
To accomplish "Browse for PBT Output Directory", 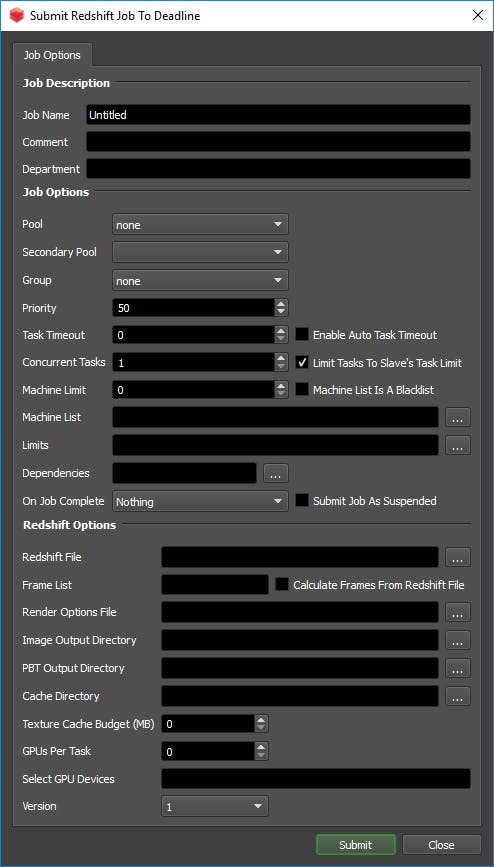I will (x=457, y=668).
